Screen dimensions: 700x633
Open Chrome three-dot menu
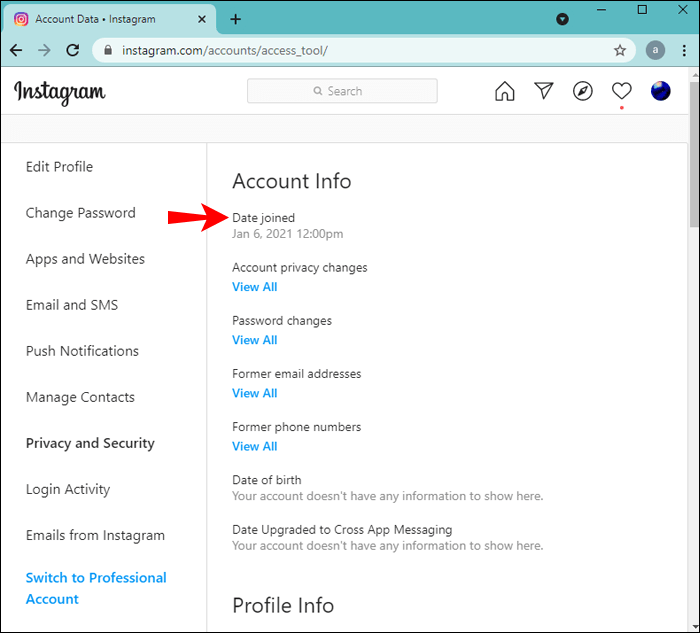(x=684, y=50)
